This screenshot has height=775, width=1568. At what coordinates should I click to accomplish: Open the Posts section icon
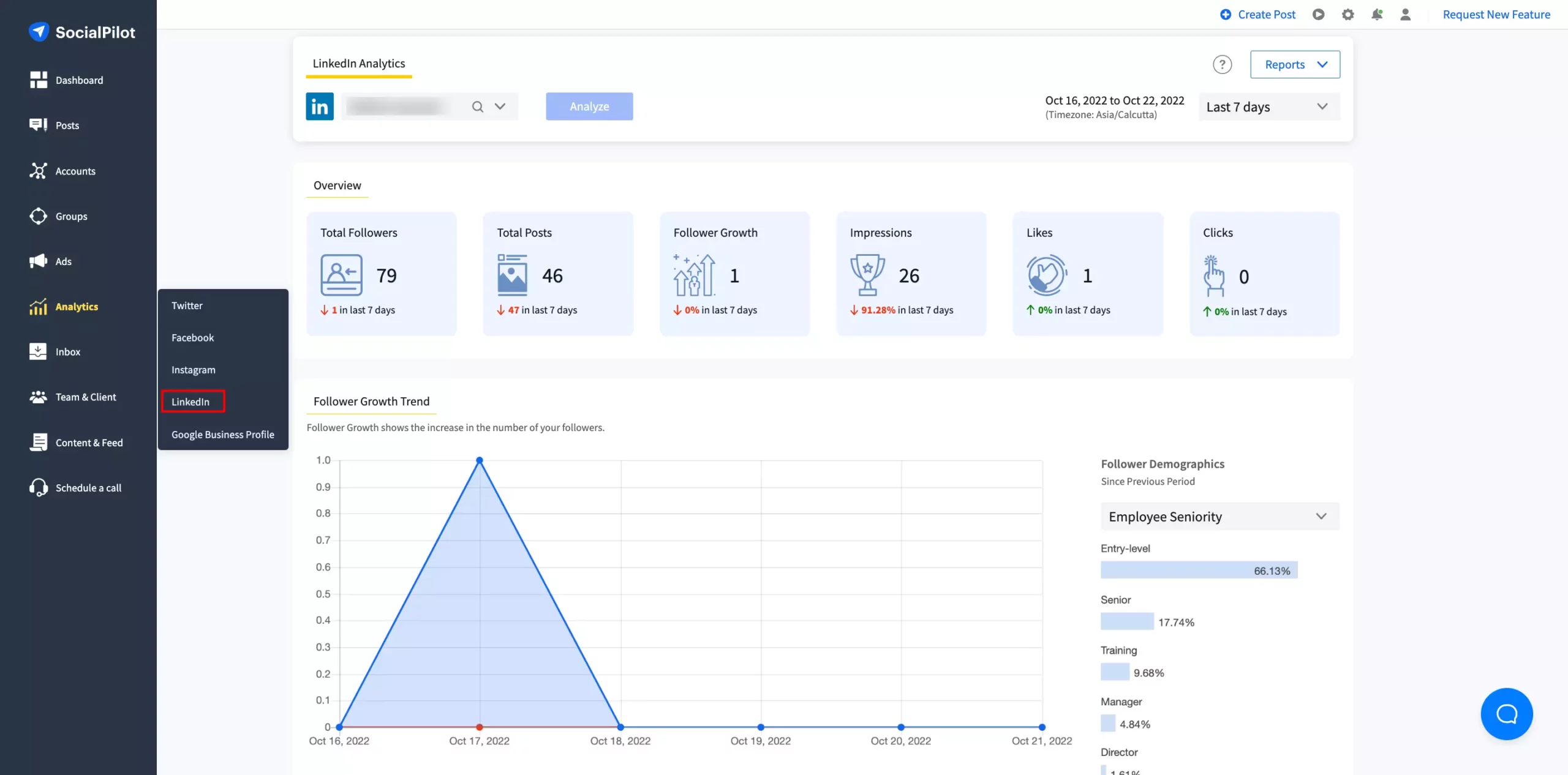click(x=38, y=125)
